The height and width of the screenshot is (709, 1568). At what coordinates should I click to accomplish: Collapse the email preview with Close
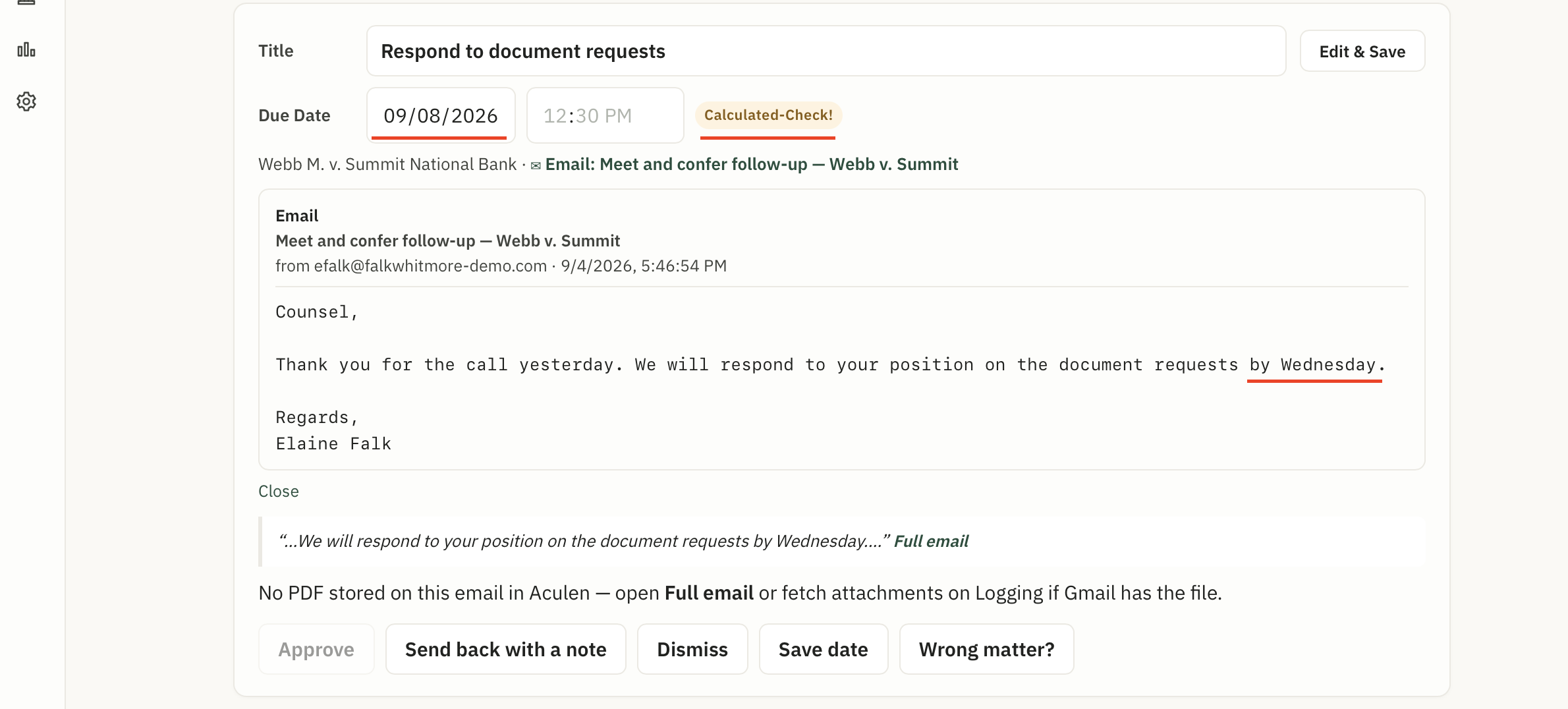(279, 492)
